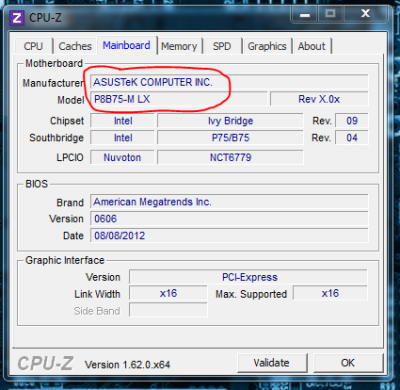Click the BIOS date 08/08/2012 field

[229, 236]
